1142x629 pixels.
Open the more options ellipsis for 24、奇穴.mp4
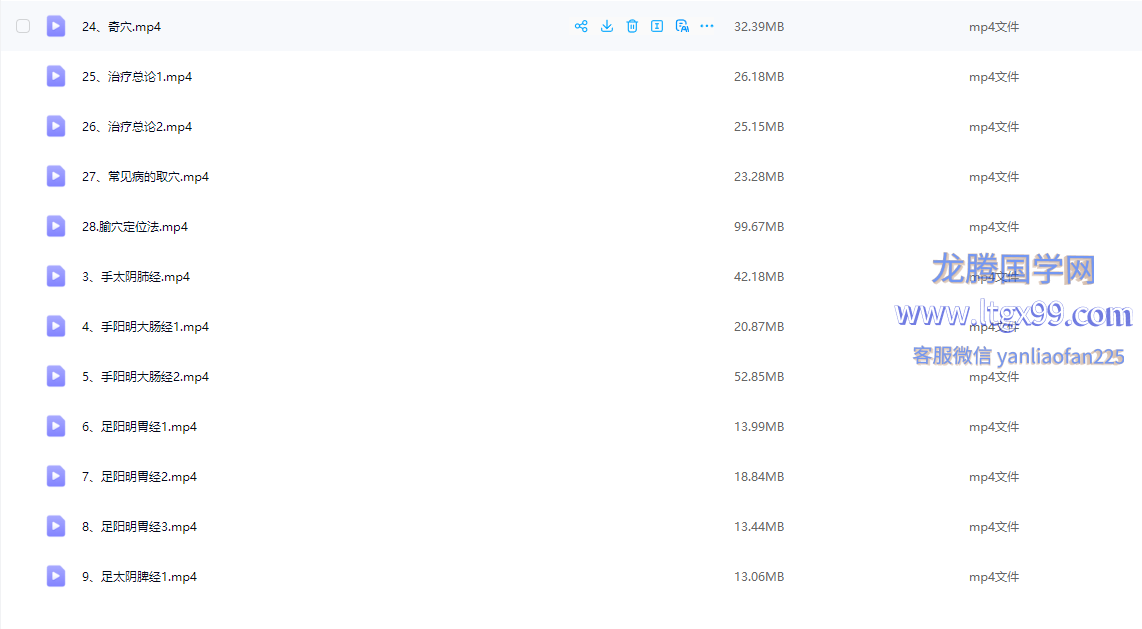[x=707, y=27]
